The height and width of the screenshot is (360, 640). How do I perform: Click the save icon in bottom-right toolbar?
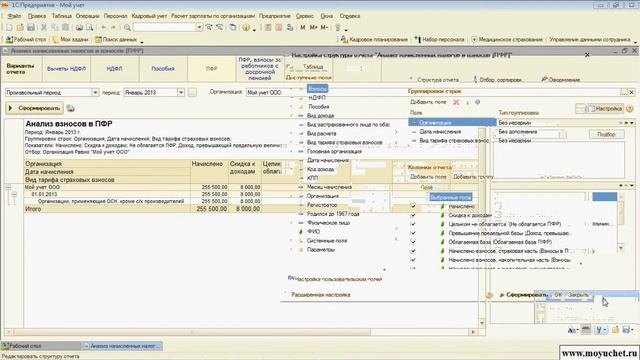point(627,330)
